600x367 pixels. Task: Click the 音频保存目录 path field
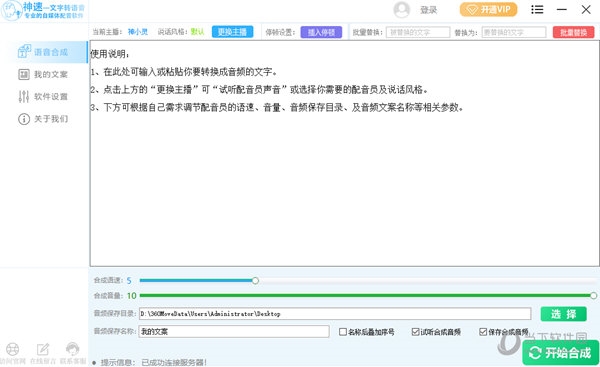[335, 313]
